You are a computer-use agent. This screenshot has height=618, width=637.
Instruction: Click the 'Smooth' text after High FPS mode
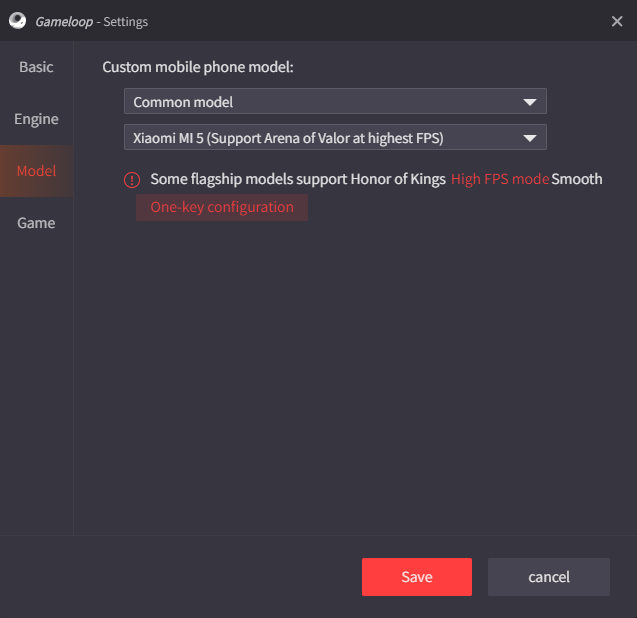coord(576,179)
